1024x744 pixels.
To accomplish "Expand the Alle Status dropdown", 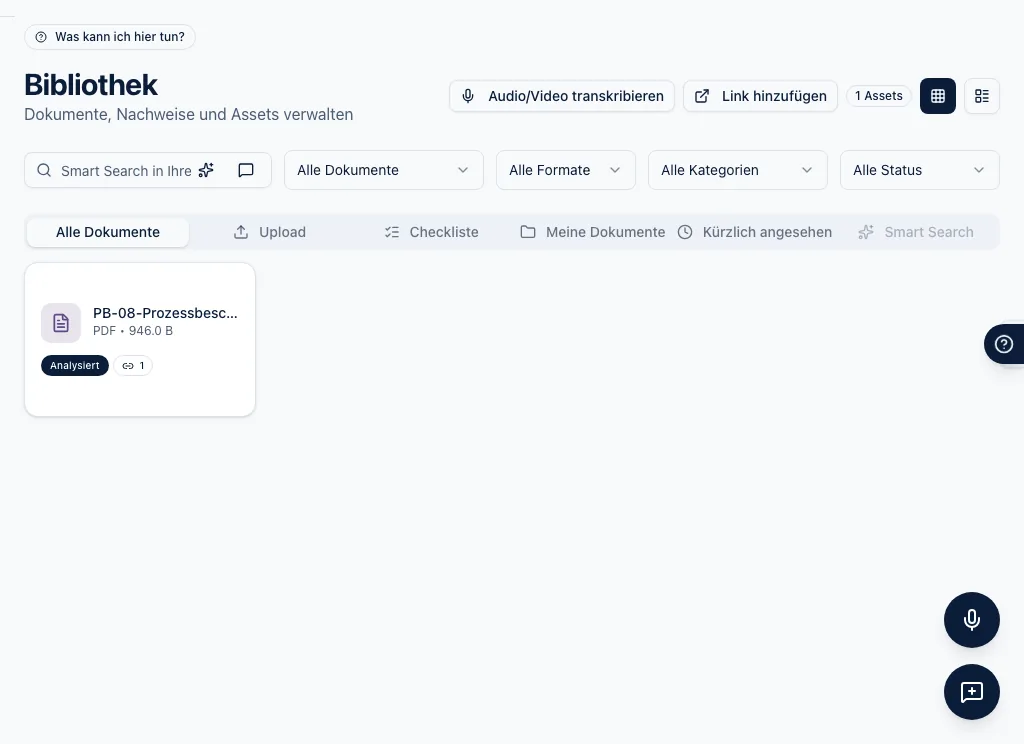I will pos(920,170).
